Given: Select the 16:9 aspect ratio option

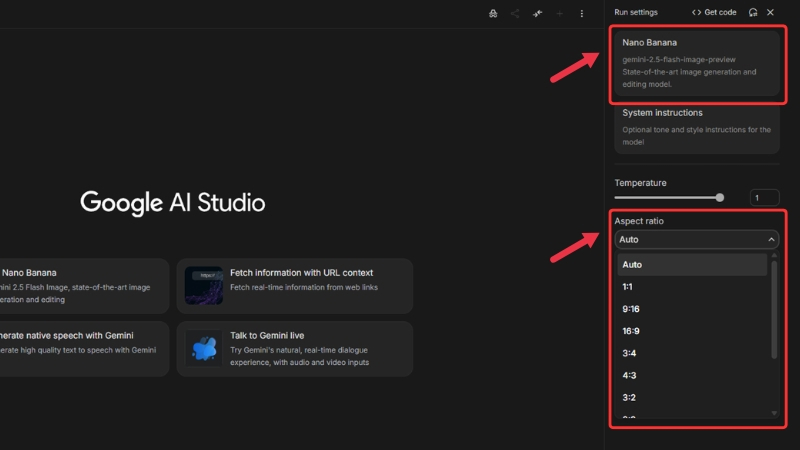Looking at the screenshot, I should click(x=632, y=331).
